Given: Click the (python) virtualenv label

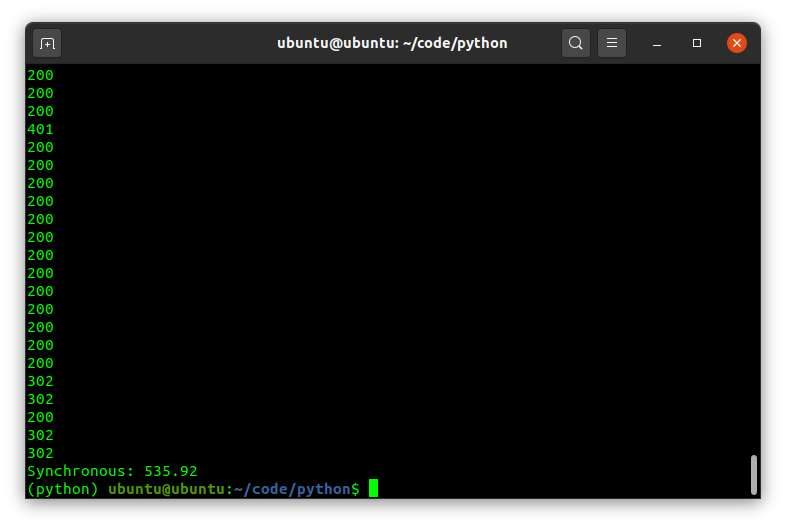Looking at the screenshot, I should tap(63, 489).
